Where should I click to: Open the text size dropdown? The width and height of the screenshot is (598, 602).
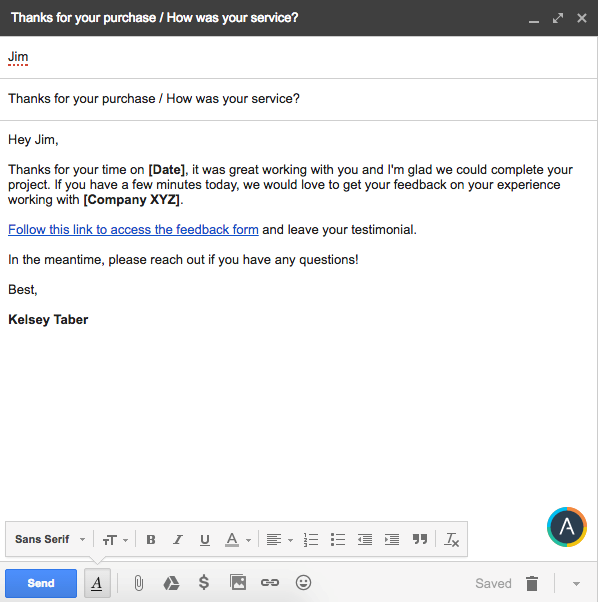click(x=115, y=540)
